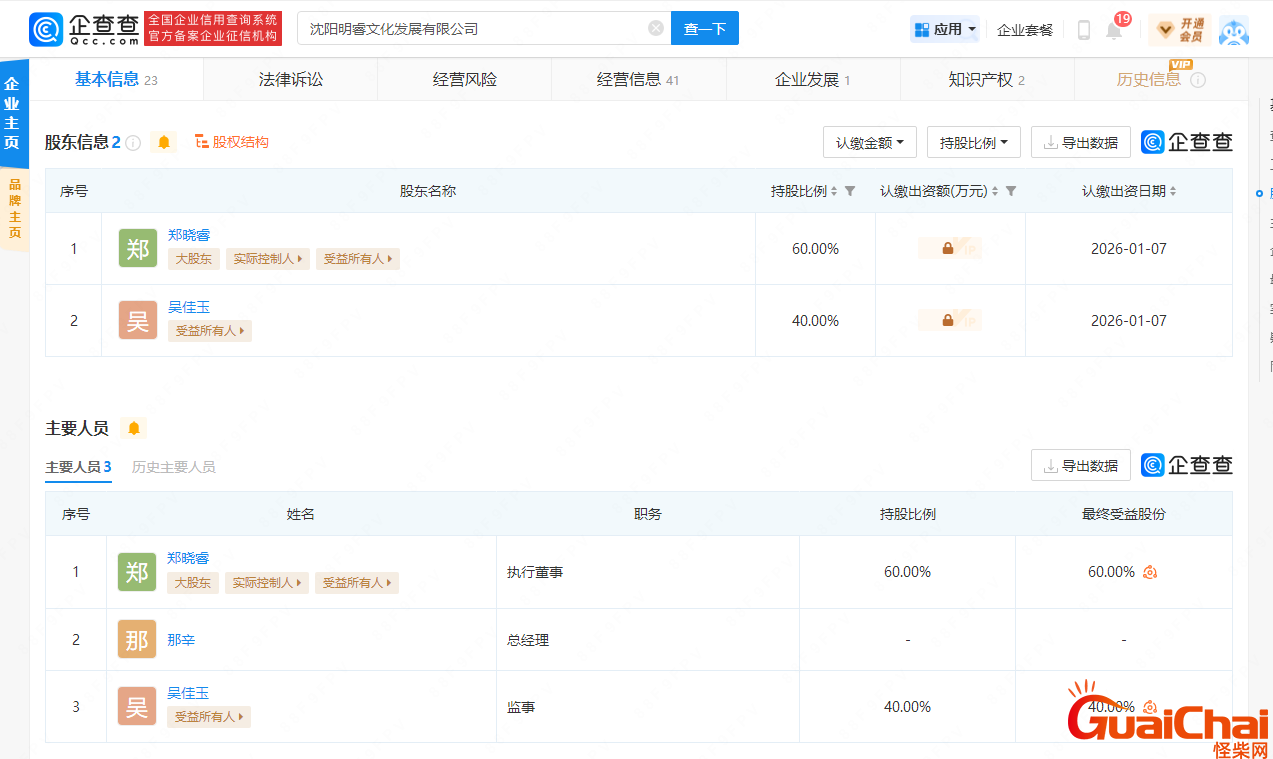Click the 股权结构 link

(232, 142)
